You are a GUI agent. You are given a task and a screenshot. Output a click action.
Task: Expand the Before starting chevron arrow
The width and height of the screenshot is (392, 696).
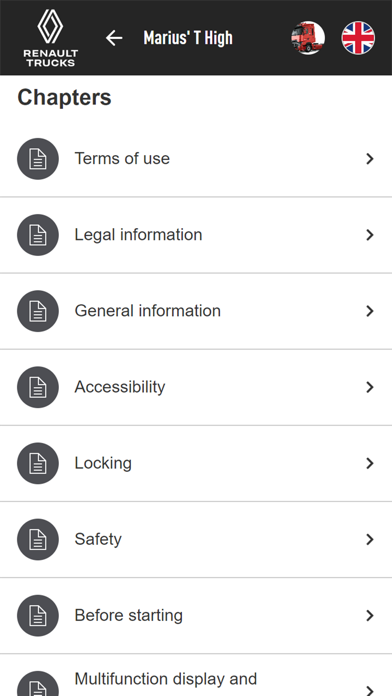tap(370, 616)
